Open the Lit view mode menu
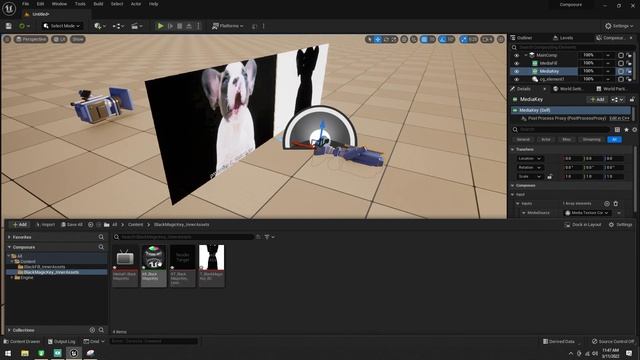640x360 pixels. tap(60, 39)
